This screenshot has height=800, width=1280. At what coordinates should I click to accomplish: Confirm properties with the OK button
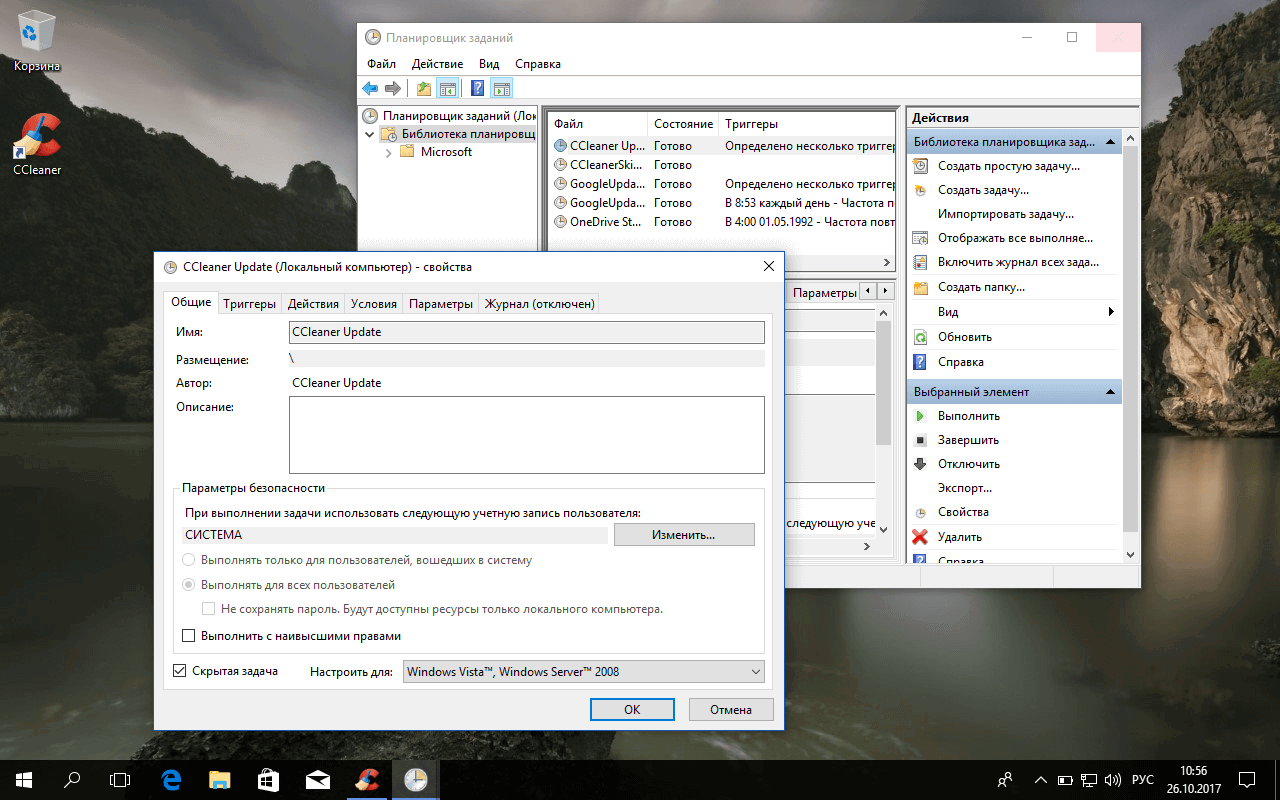pyautogui.click(x=632, y=709)
